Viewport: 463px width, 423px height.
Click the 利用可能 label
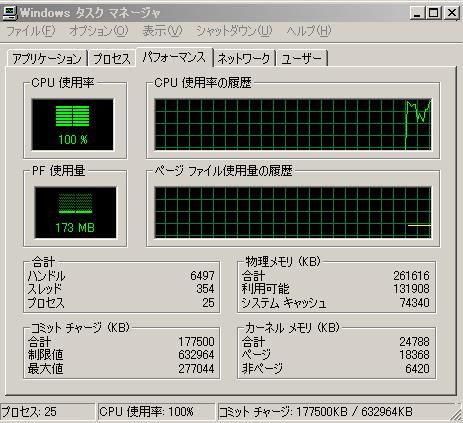[x=266, y=289]
